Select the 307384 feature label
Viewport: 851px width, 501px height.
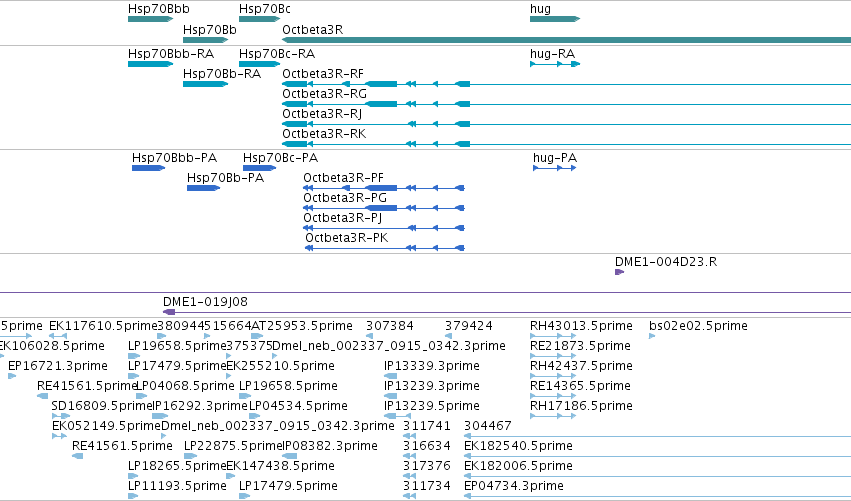pyautogui.click(x=390, y=326)
